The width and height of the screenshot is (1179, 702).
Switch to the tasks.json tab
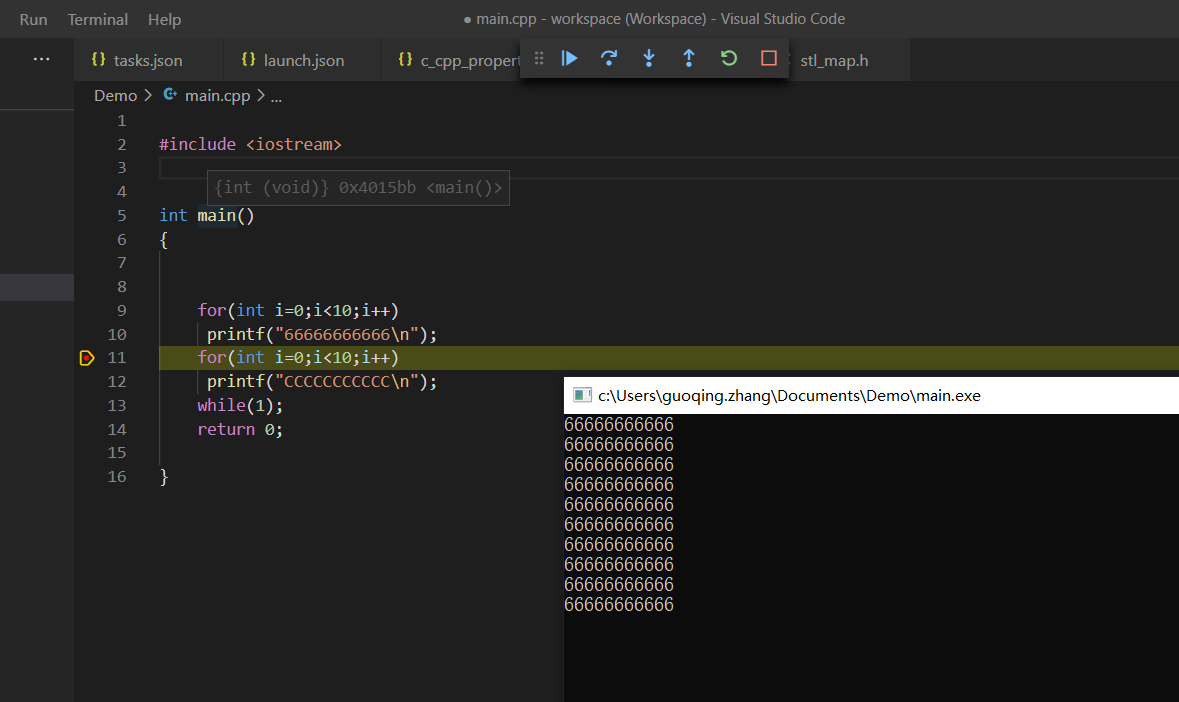149,60
